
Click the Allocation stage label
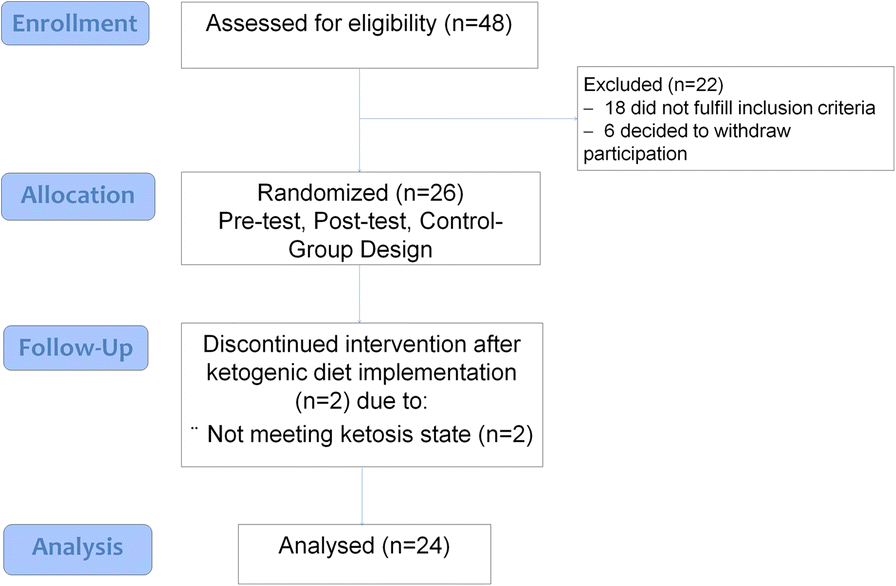pos(77,196)
